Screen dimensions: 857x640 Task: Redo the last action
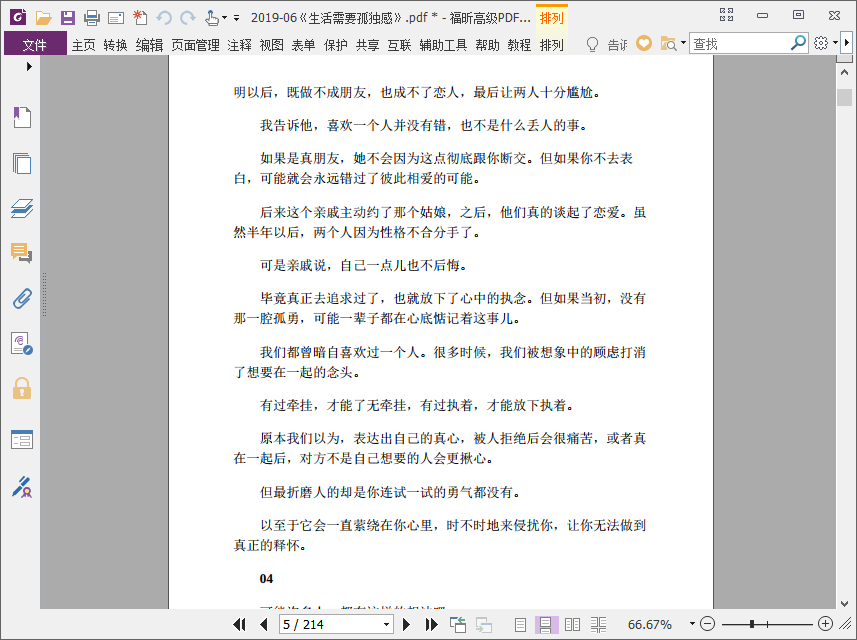188,17
